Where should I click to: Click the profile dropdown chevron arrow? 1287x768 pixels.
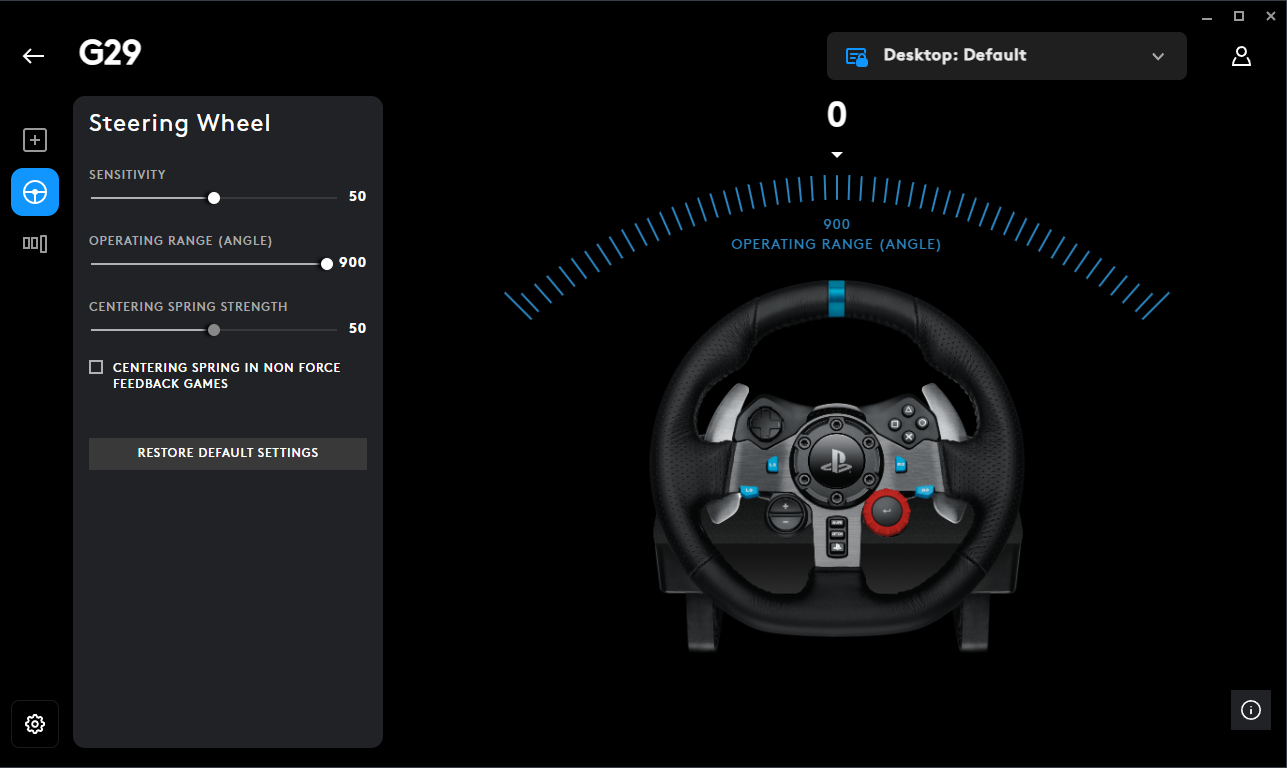pos(1158,56)
